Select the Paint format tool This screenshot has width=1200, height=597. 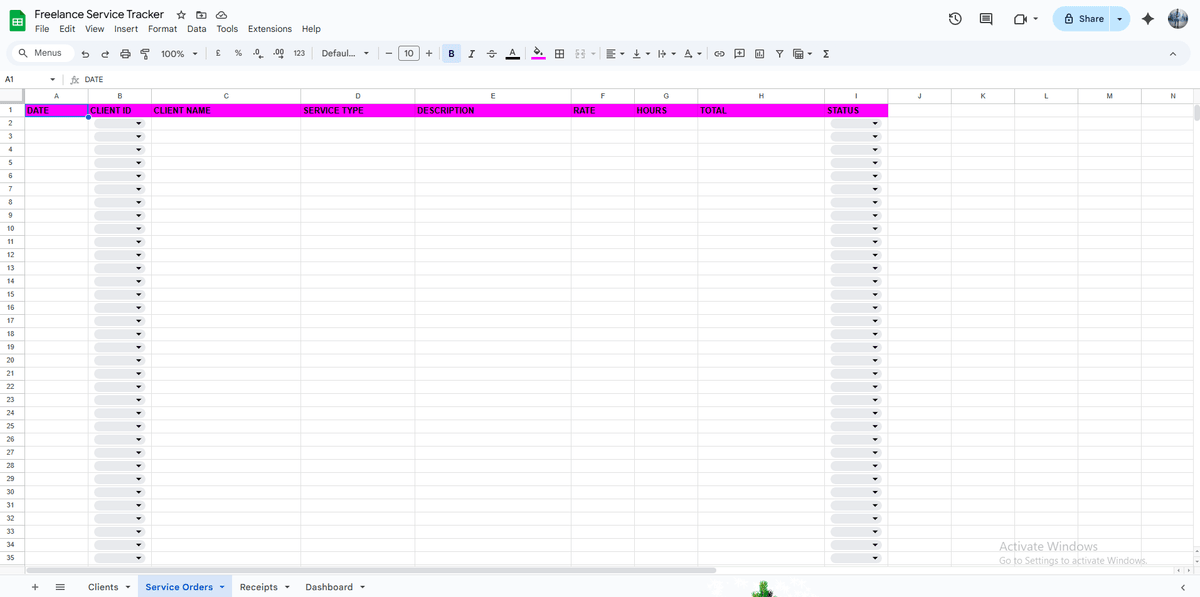tap(145, 54)
